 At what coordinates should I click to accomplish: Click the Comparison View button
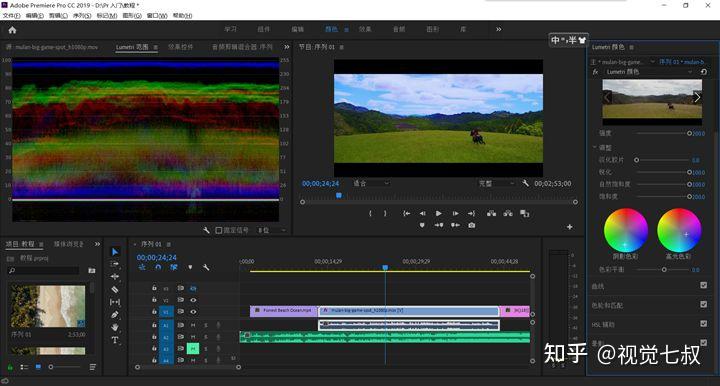coord(524,213)
